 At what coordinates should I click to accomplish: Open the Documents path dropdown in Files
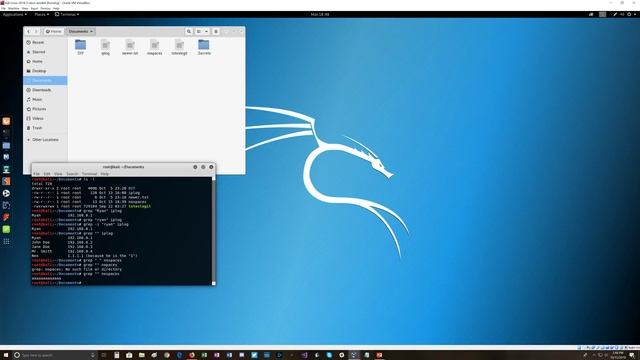tap(81, 31)
